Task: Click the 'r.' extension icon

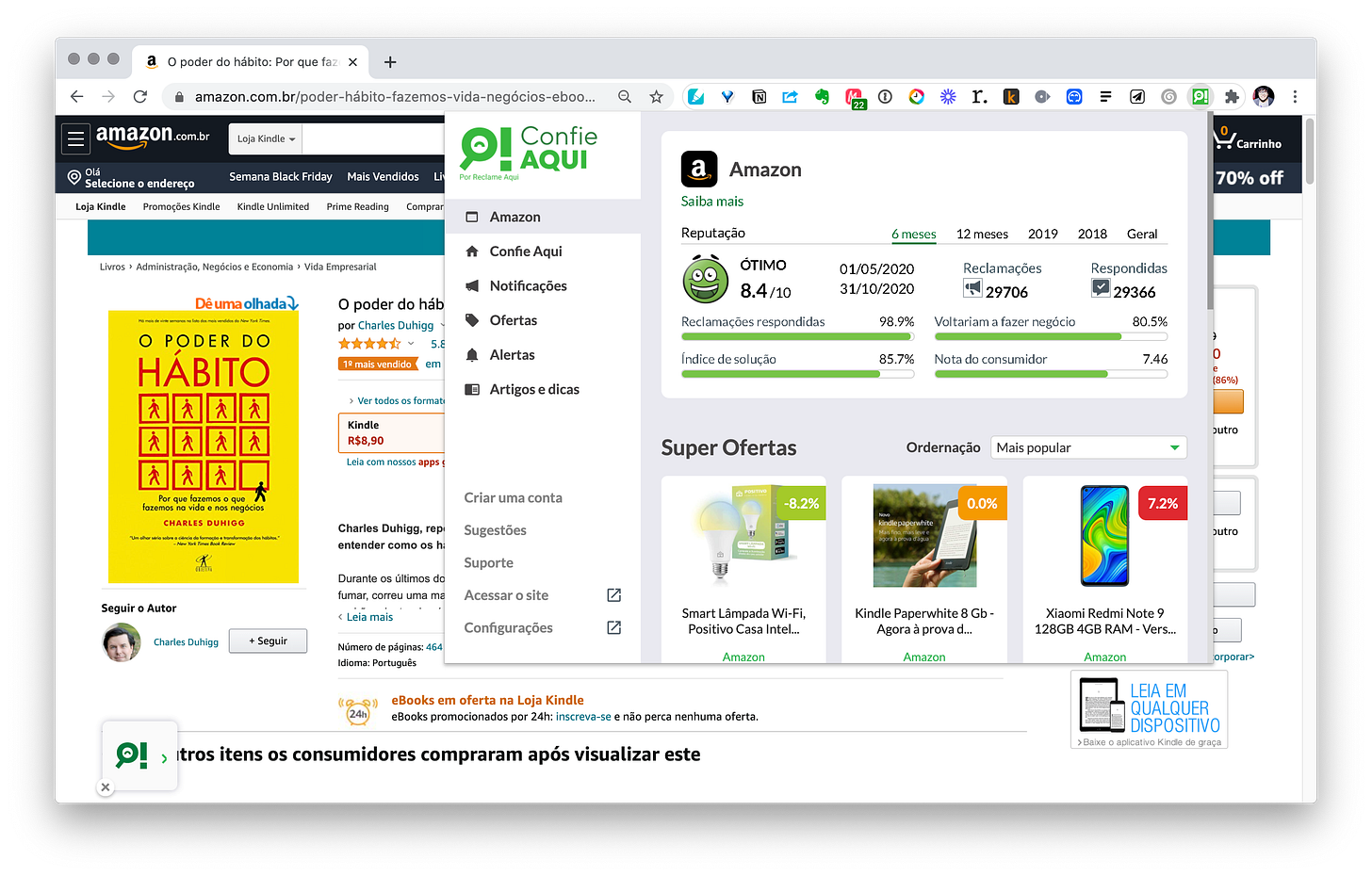Action: (x=979, y=96)
